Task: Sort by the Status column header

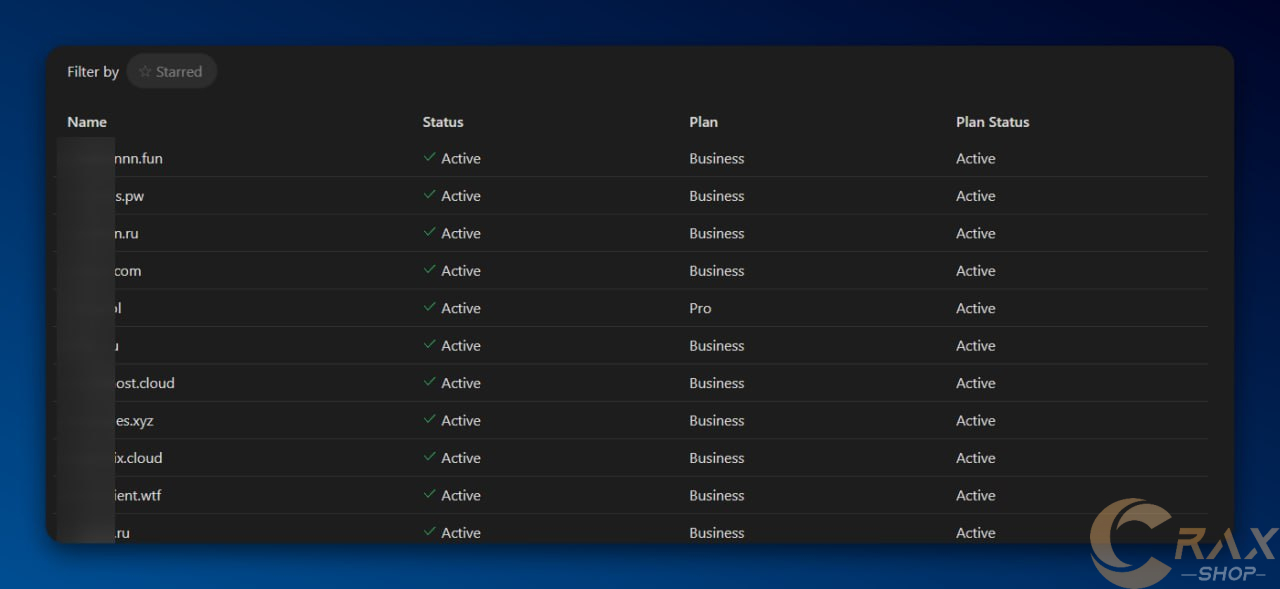Action: [x=443, y=122]
